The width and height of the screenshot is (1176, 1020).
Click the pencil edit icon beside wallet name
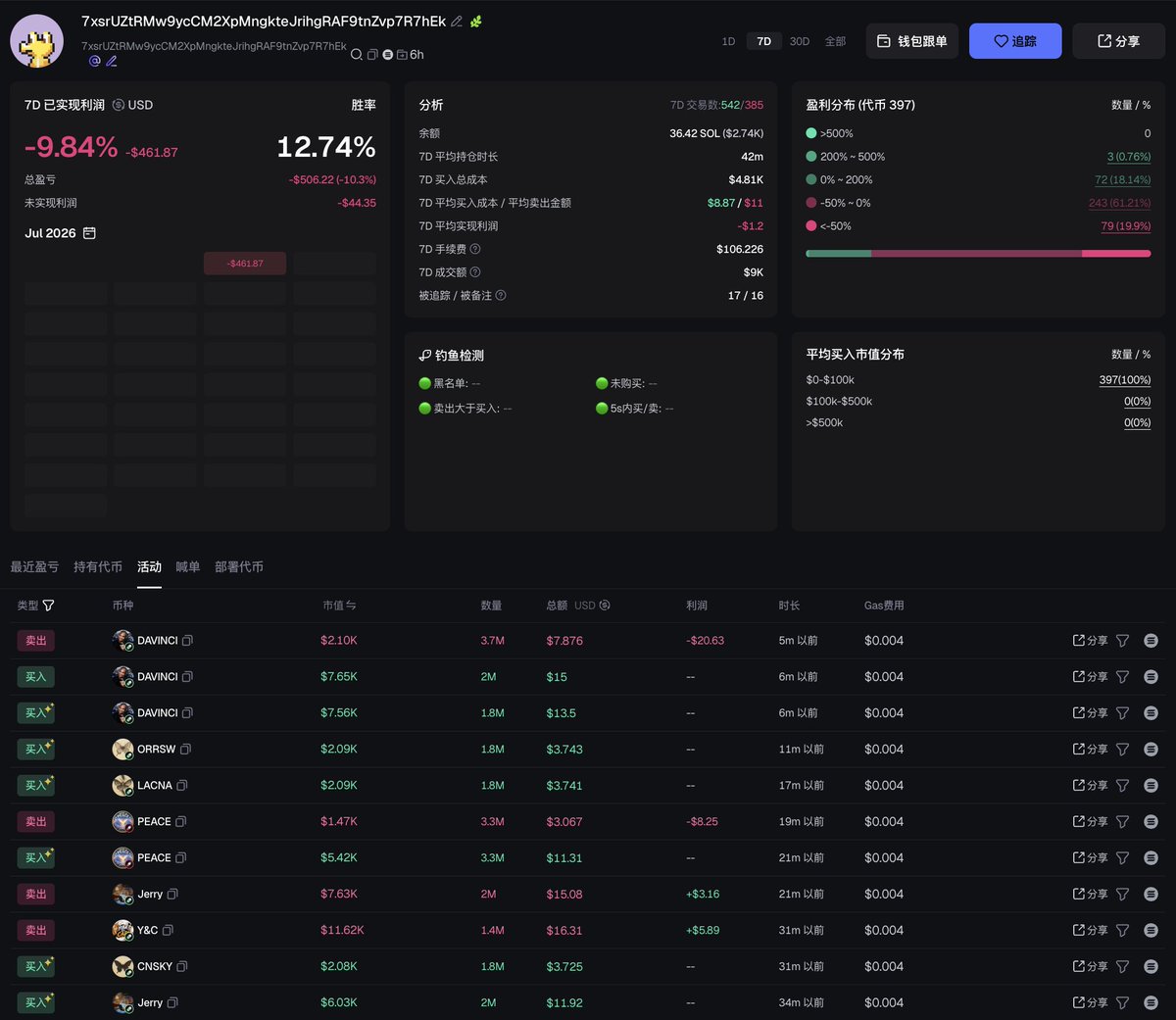457,21
